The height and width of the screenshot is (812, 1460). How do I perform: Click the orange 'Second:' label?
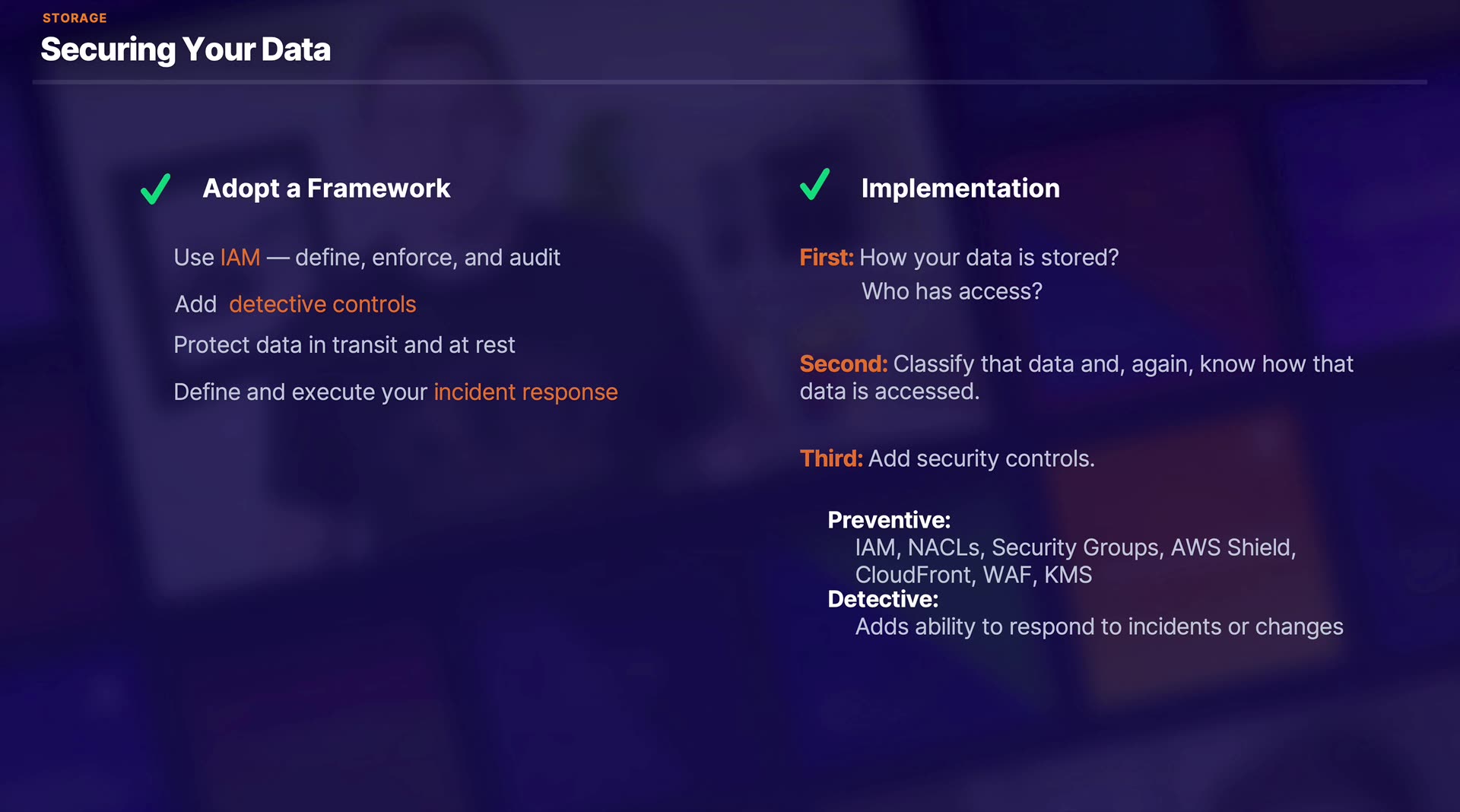pyautogui.click(x=843, y=364)
